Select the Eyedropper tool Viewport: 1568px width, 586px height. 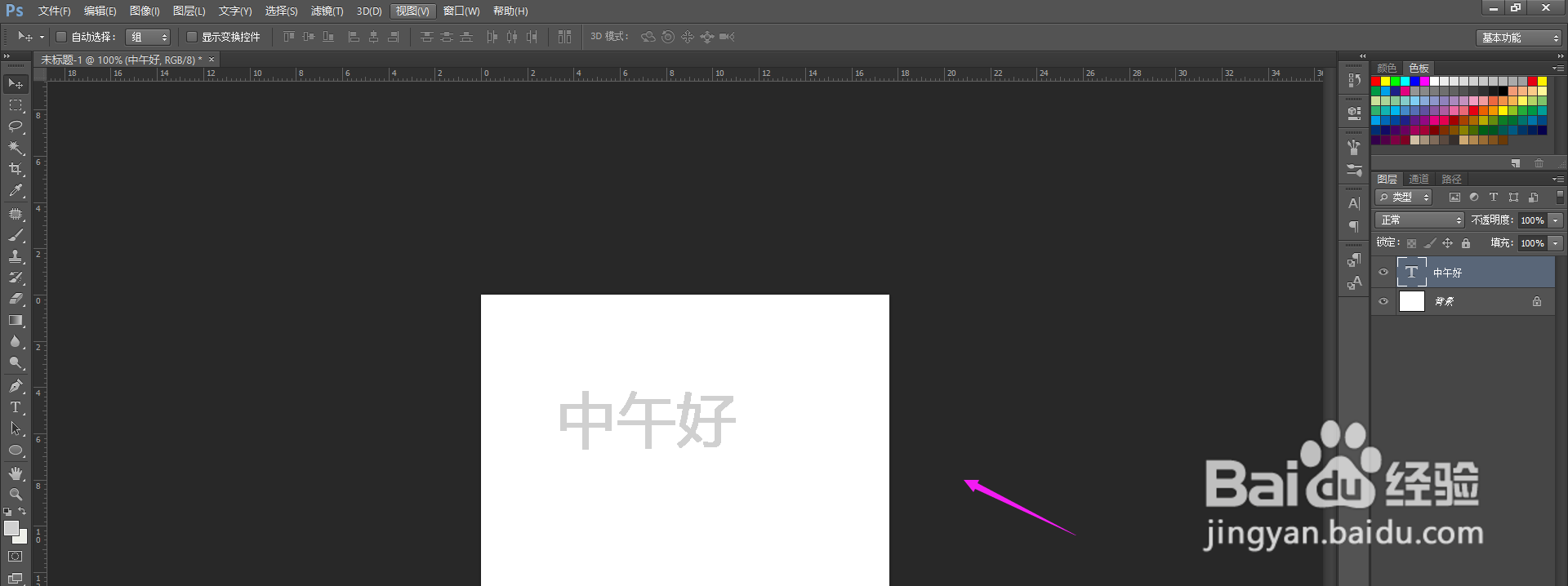coord(16,190)
